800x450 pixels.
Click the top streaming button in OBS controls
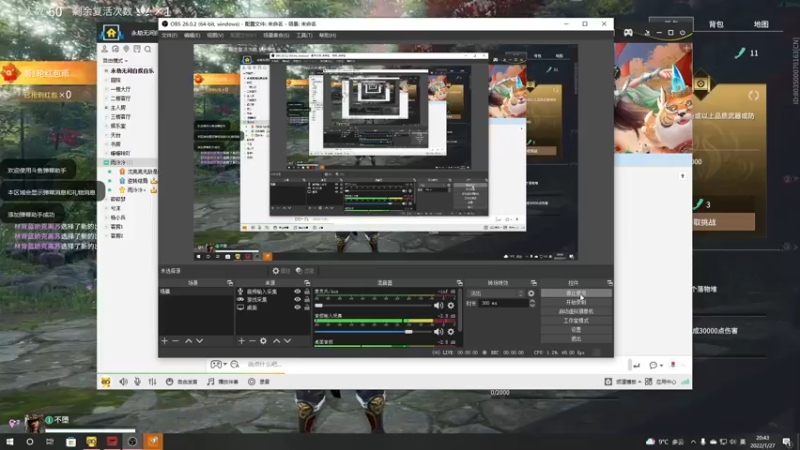pyautogui.click(x=576, y=293)
